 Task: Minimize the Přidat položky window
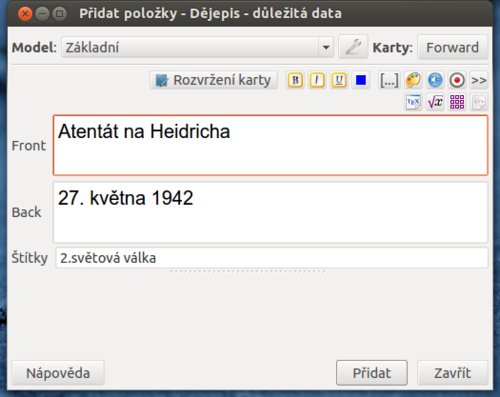(42, 14)
